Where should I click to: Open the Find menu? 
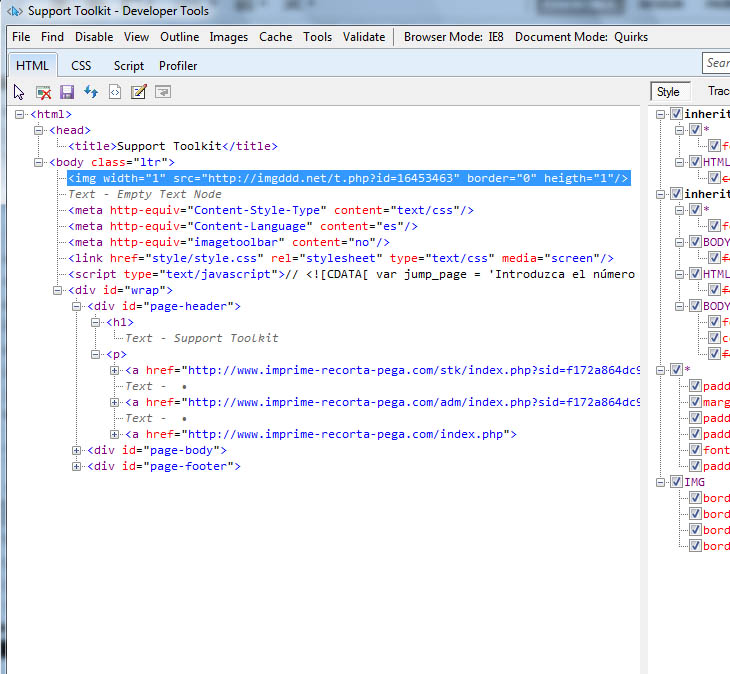[52, 37]
